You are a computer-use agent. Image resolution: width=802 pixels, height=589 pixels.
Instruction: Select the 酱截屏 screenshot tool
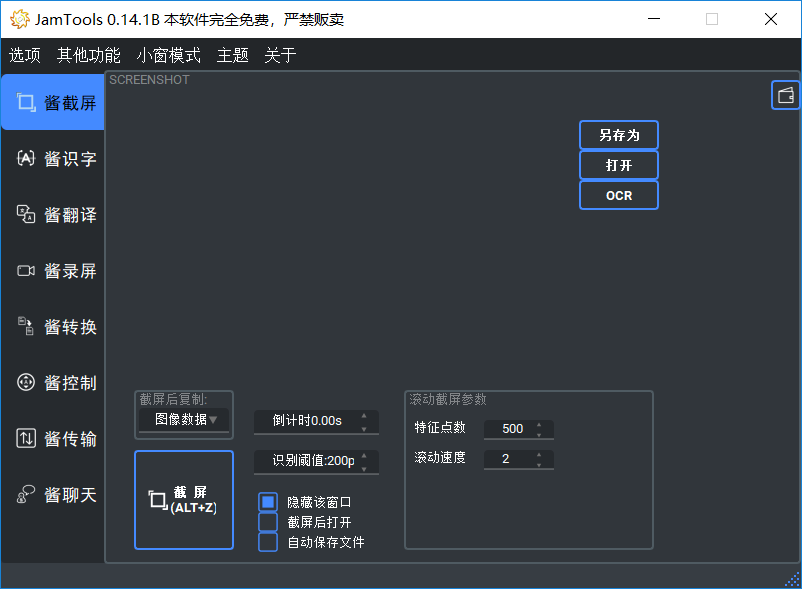pos(55,101)
